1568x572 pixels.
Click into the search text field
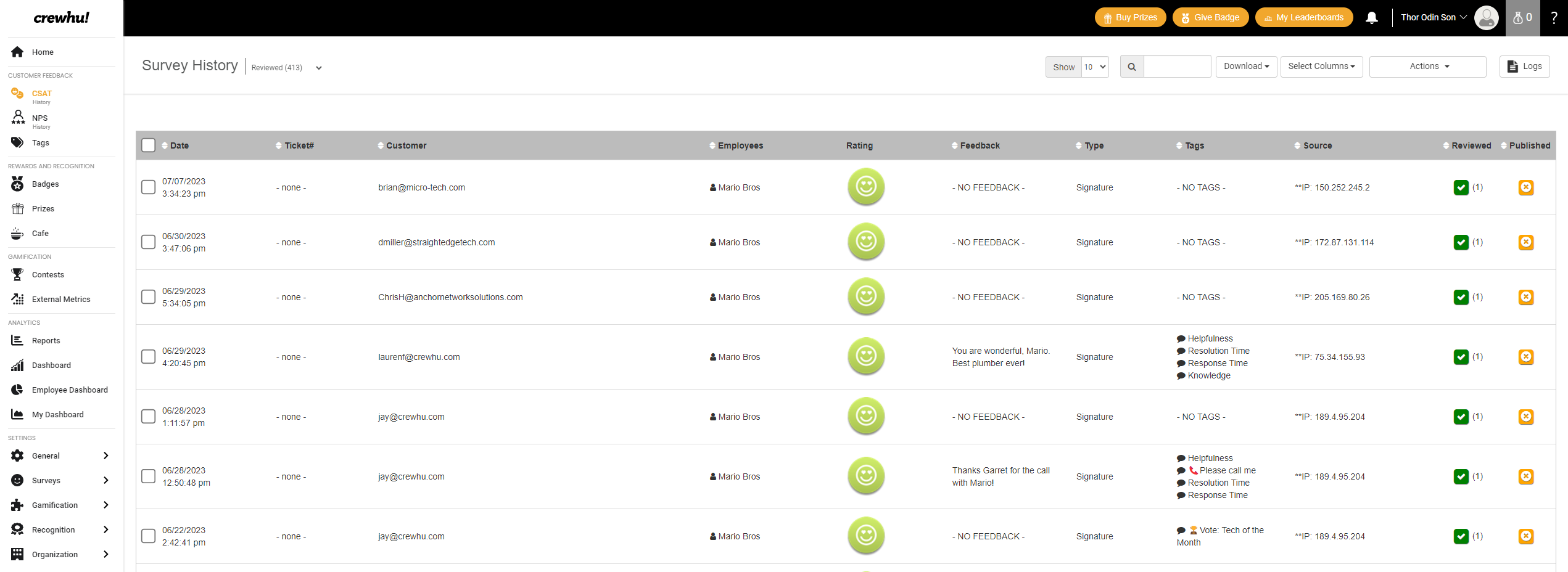coord(1177,67)
